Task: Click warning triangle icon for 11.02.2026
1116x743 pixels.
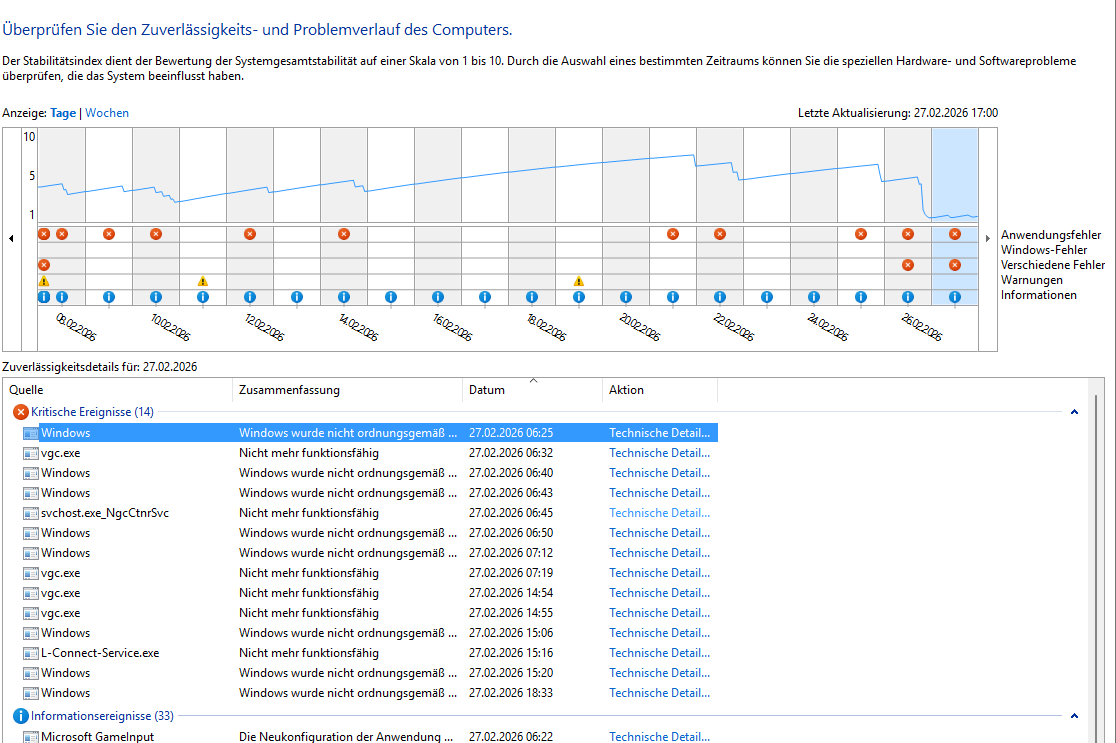Action: pos(203,281)
